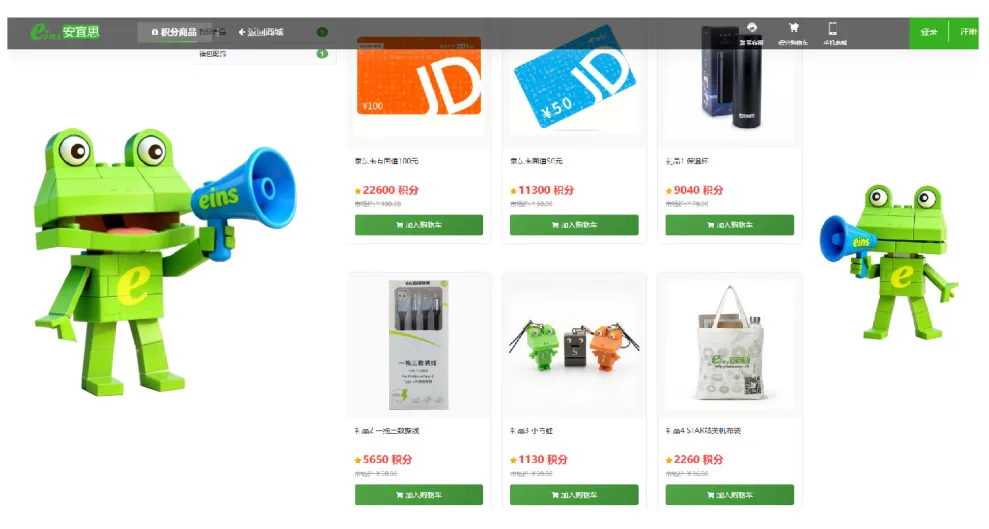
Task: Select the 袖包配饰 category item
Action: (x=213, y=54)
